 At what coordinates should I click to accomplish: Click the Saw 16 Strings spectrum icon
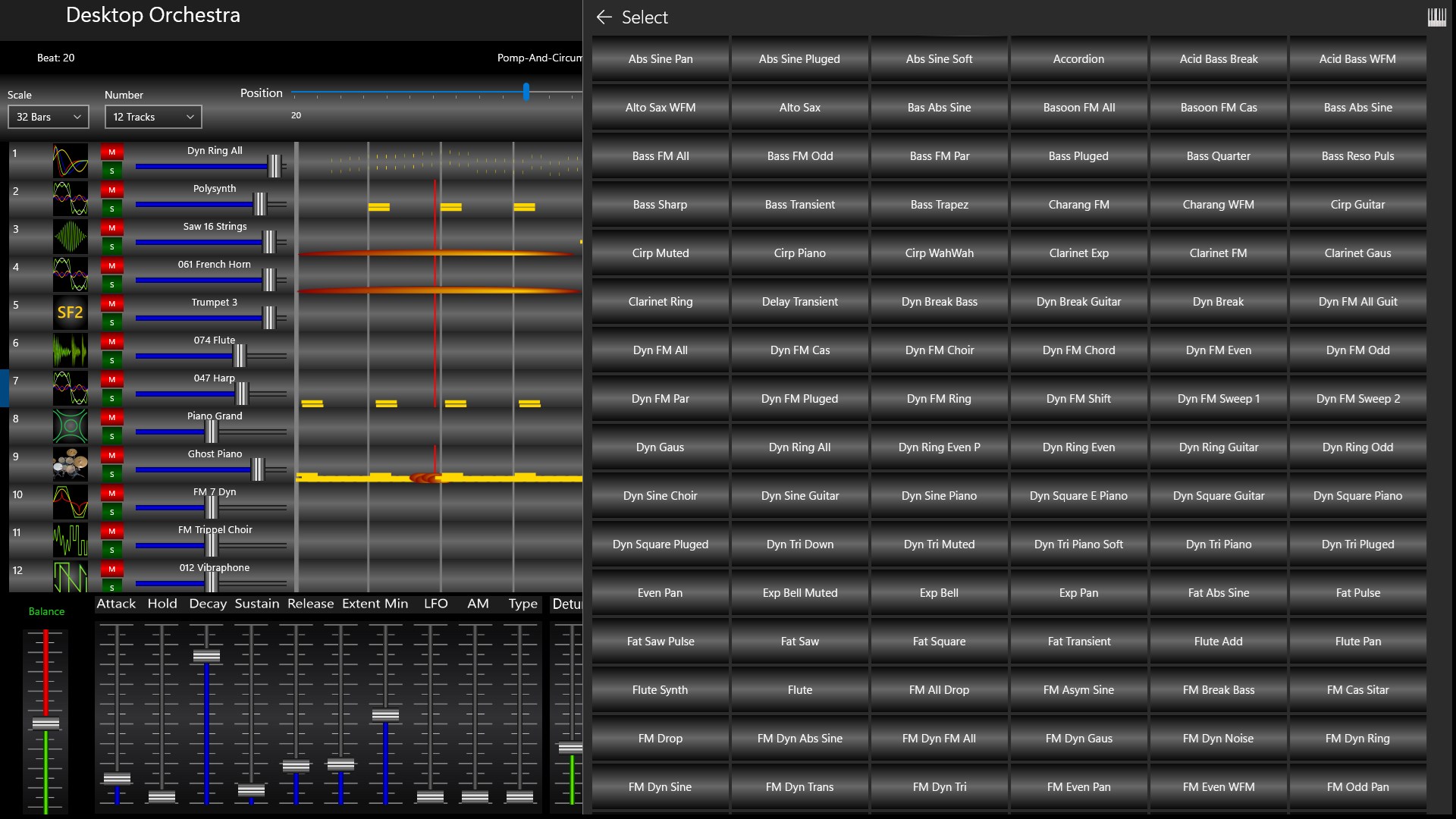(x=70, y=236)
